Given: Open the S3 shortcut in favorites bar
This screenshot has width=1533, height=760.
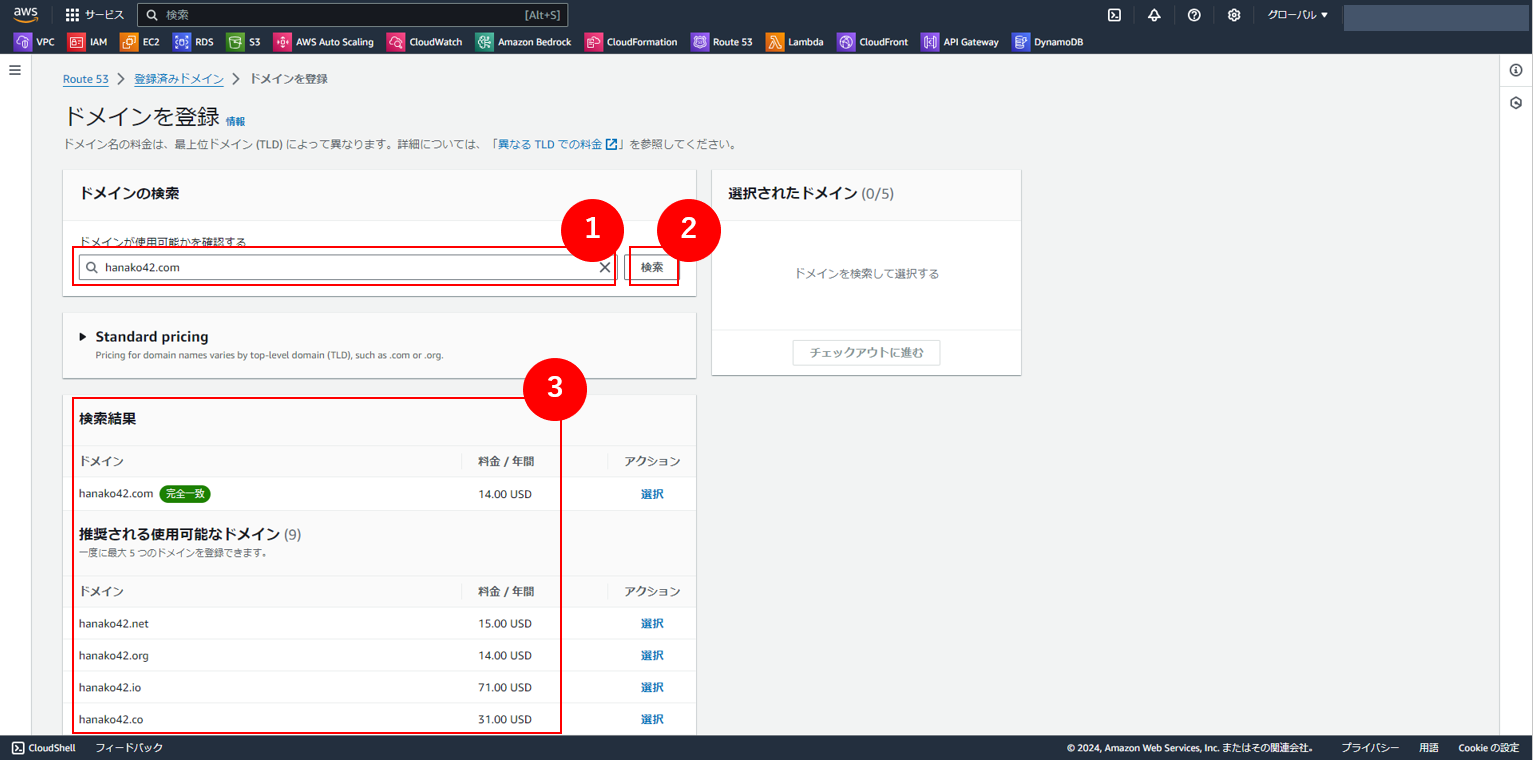Looking at the screenshot, I should pyautogui.click(x=244, y=42).
